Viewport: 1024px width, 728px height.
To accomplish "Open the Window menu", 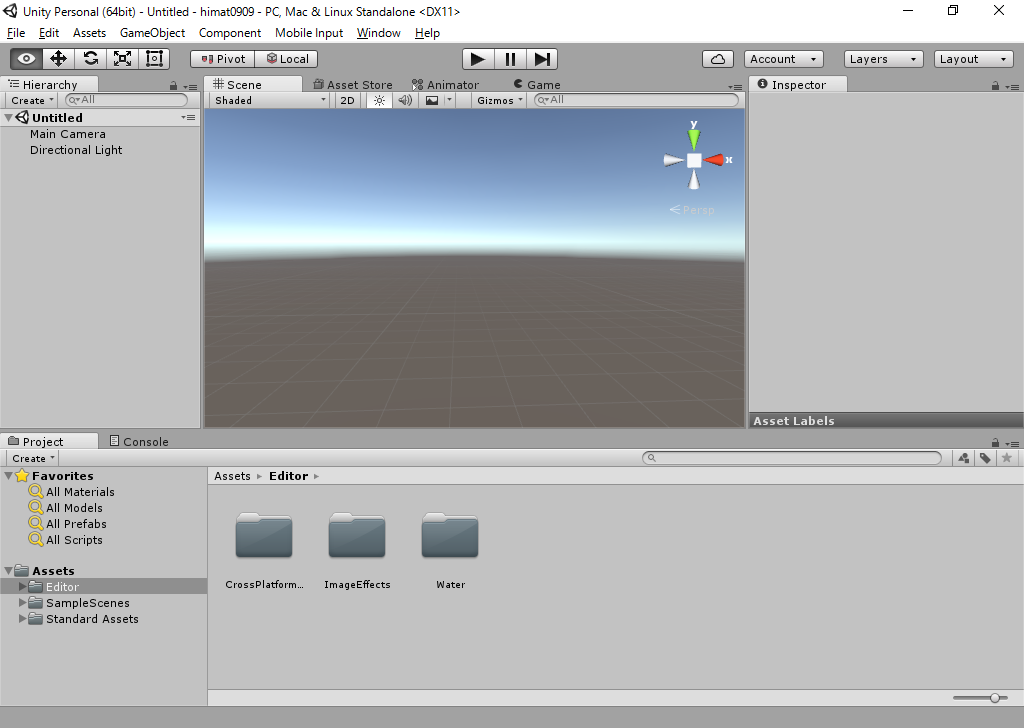I will pos(379,33).
